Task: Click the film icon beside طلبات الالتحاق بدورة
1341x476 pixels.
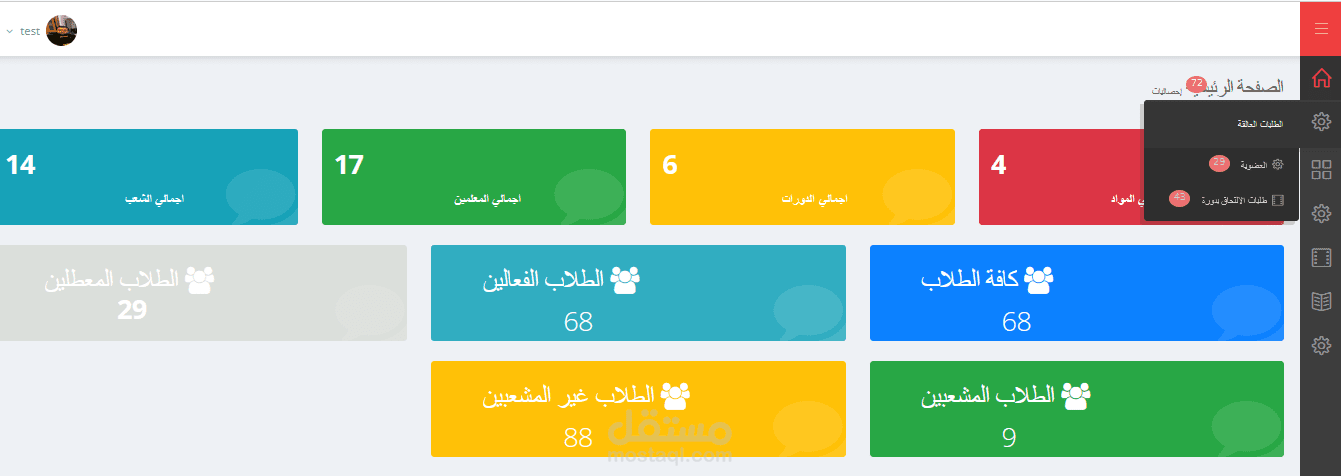Action: tap(1277, 200)
